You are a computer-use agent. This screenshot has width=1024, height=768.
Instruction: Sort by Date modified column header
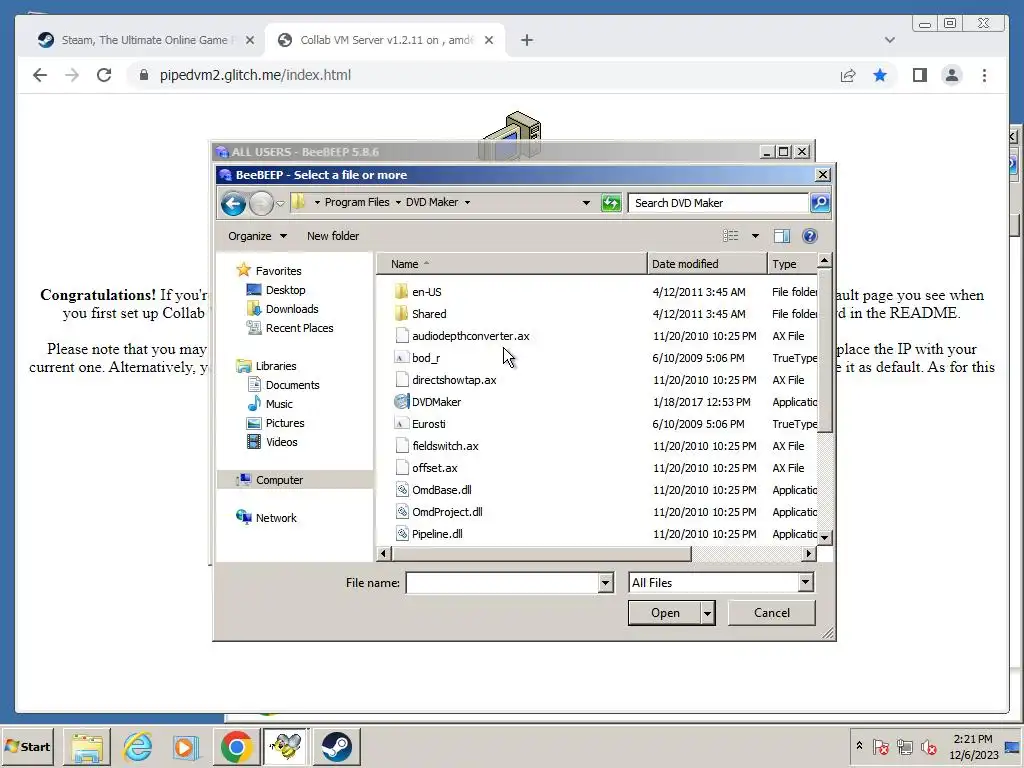point(707,264)
